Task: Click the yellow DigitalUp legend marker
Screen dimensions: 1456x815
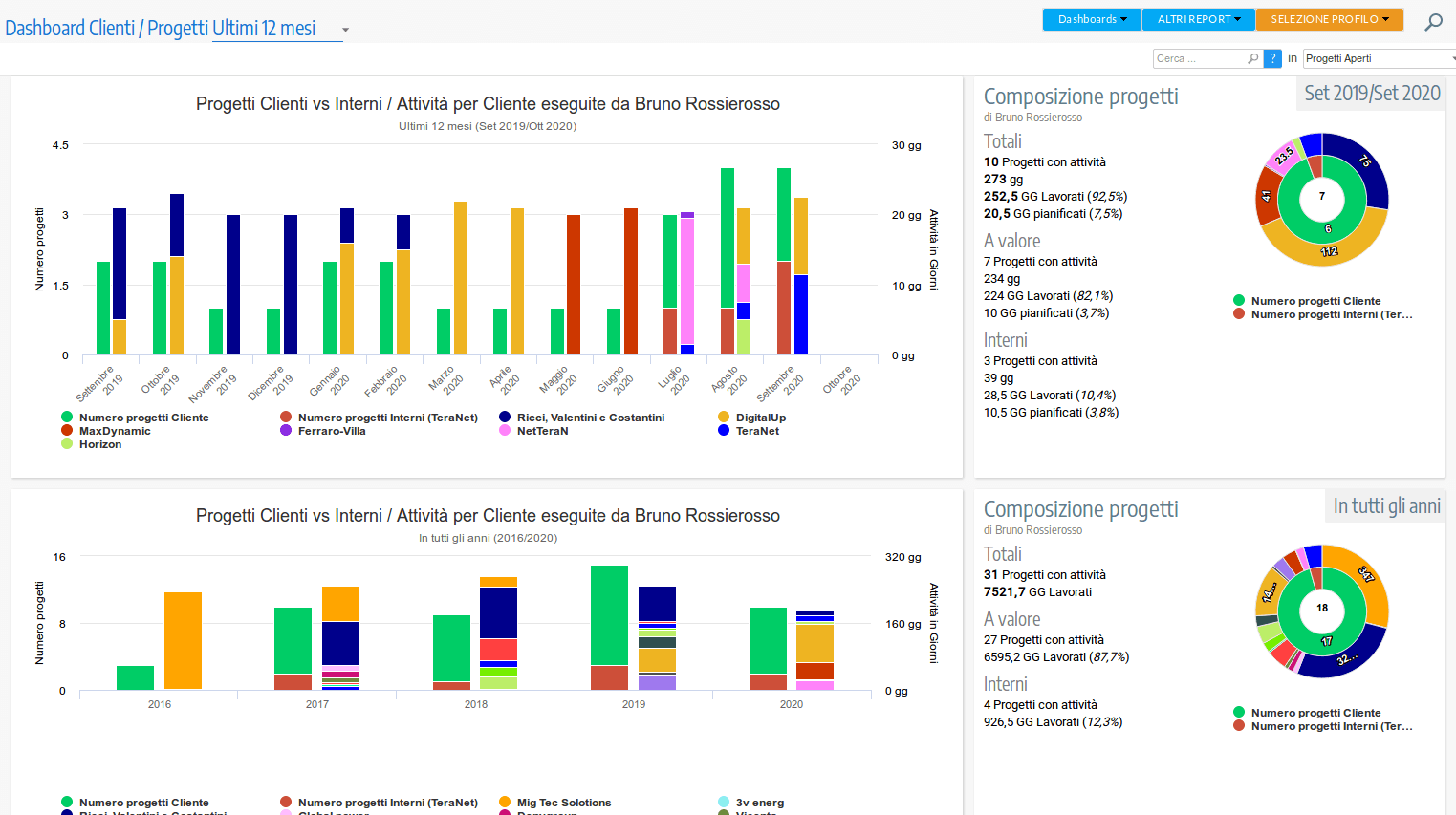Action: pos(724,418)
